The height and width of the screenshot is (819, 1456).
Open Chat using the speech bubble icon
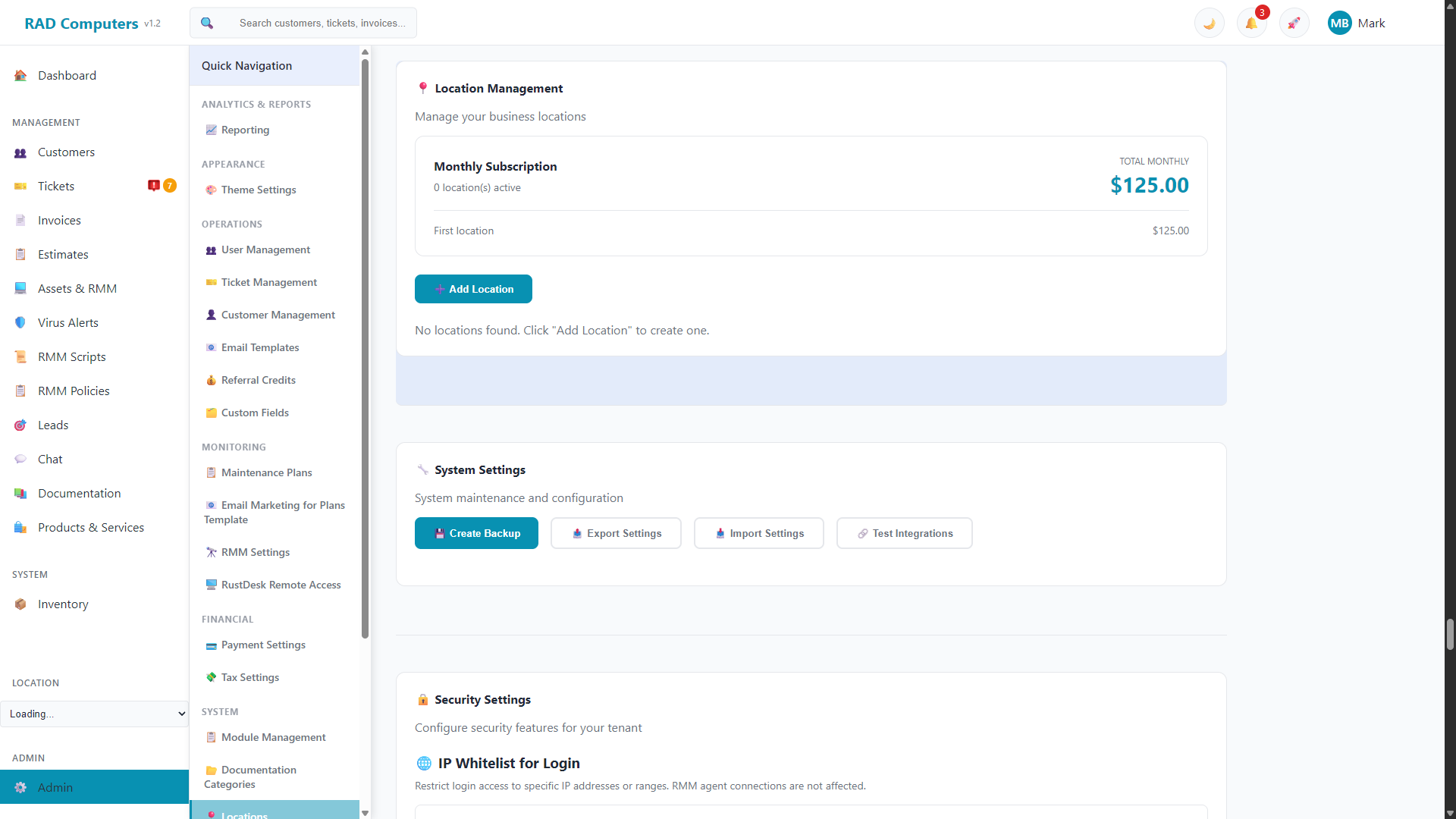20,459
